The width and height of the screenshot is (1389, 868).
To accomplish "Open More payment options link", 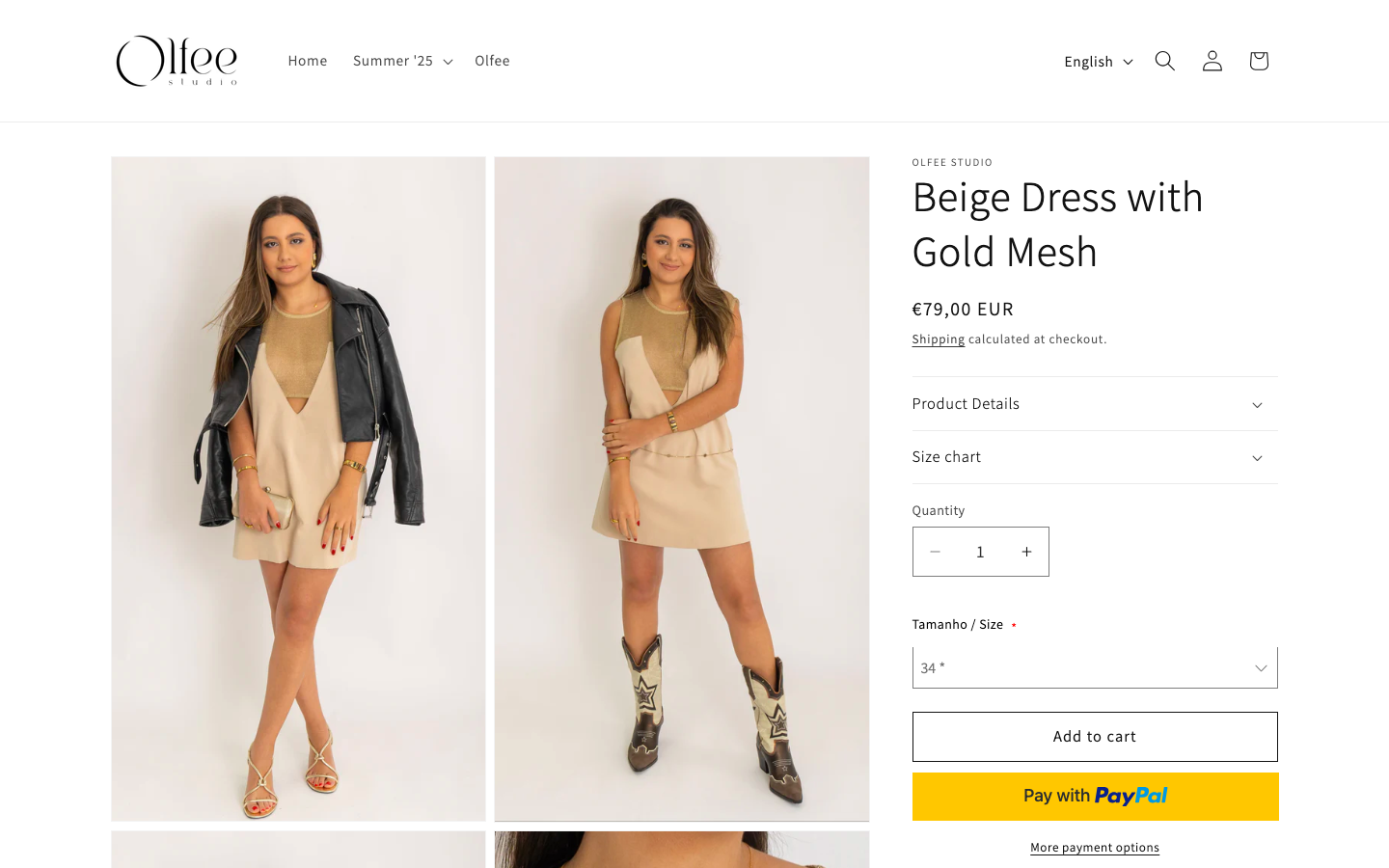I will (1094, 848).
